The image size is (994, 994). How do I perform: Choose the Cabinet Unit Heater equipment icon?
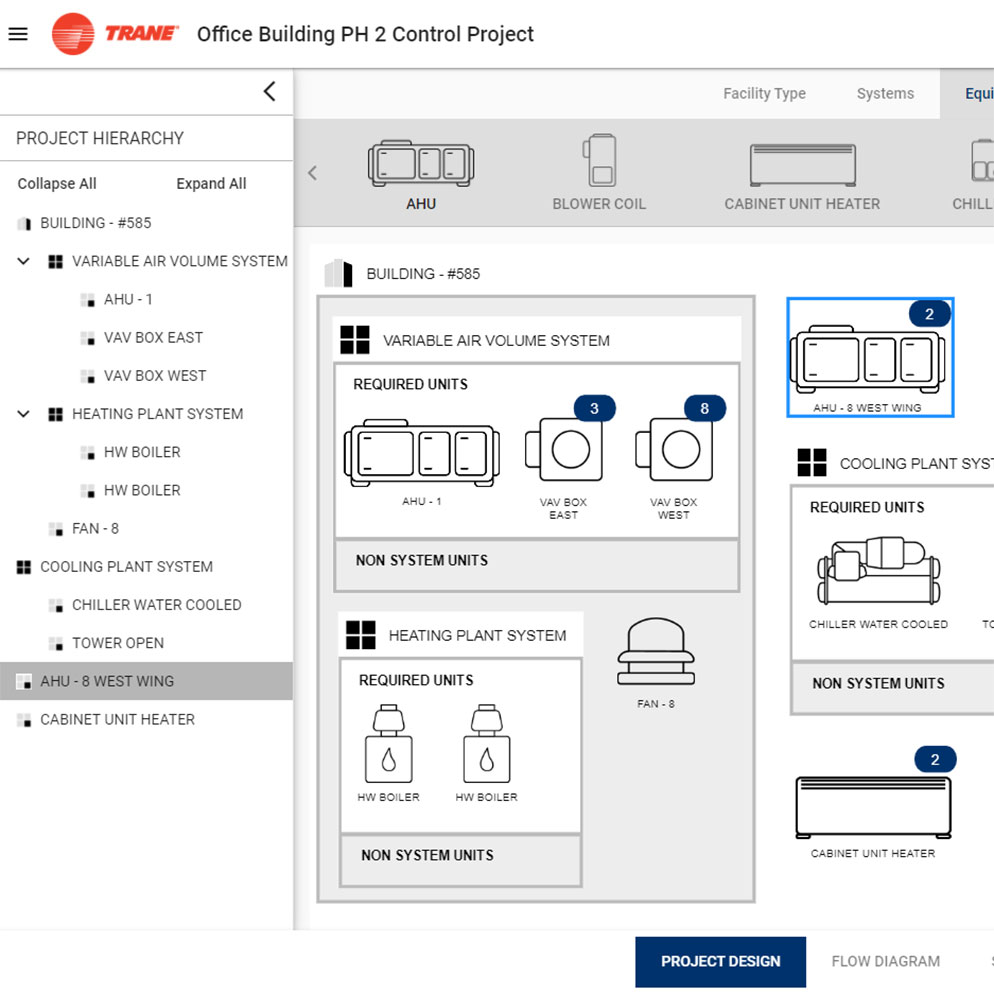click(x=800, y=163)
